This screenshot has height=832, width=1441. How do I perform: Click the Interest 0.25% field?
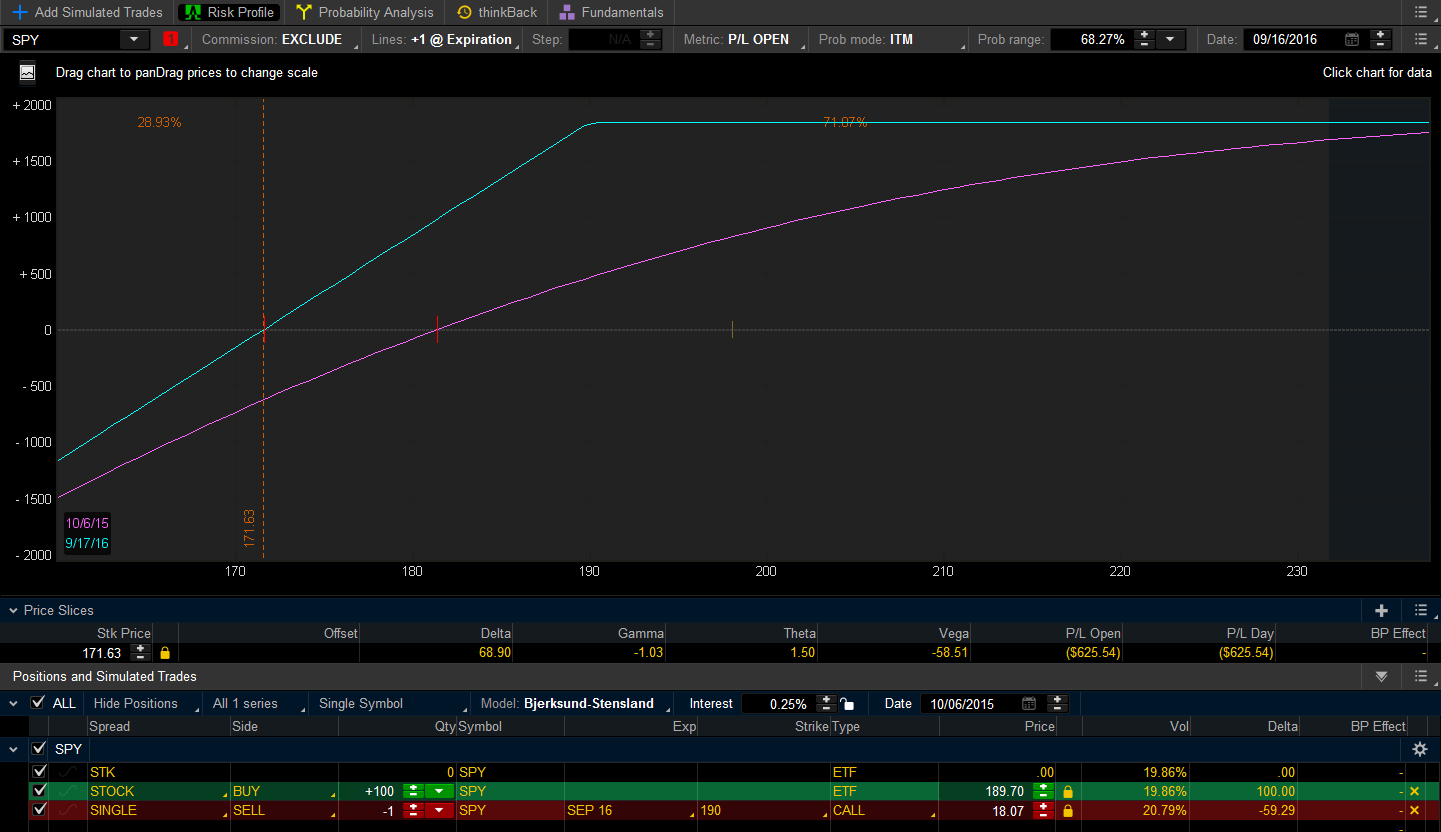(x=778, y=703)
